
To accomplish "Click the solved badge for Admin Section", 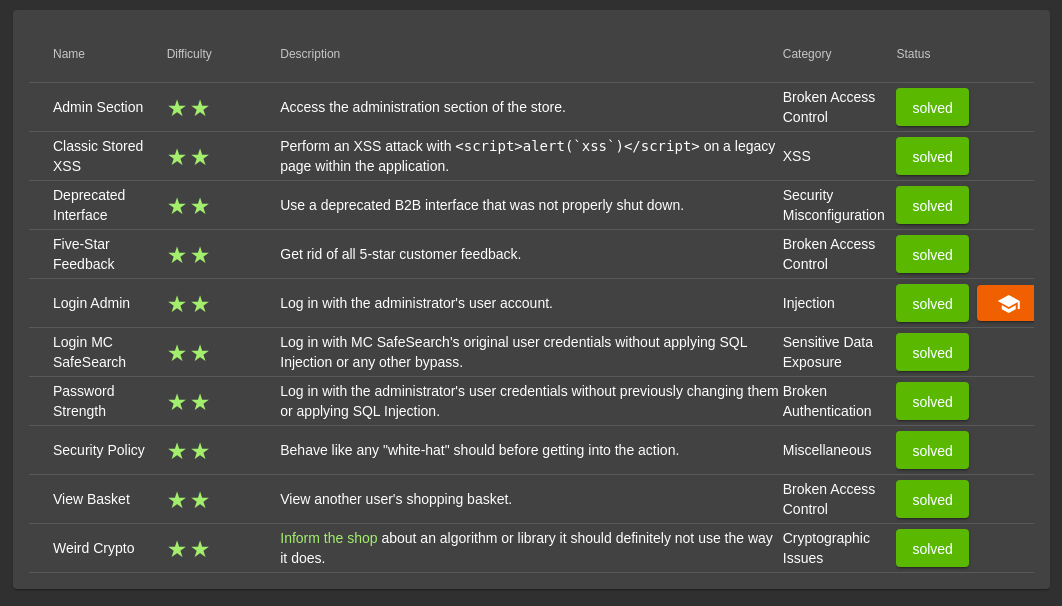I will [x=932, y=107].
